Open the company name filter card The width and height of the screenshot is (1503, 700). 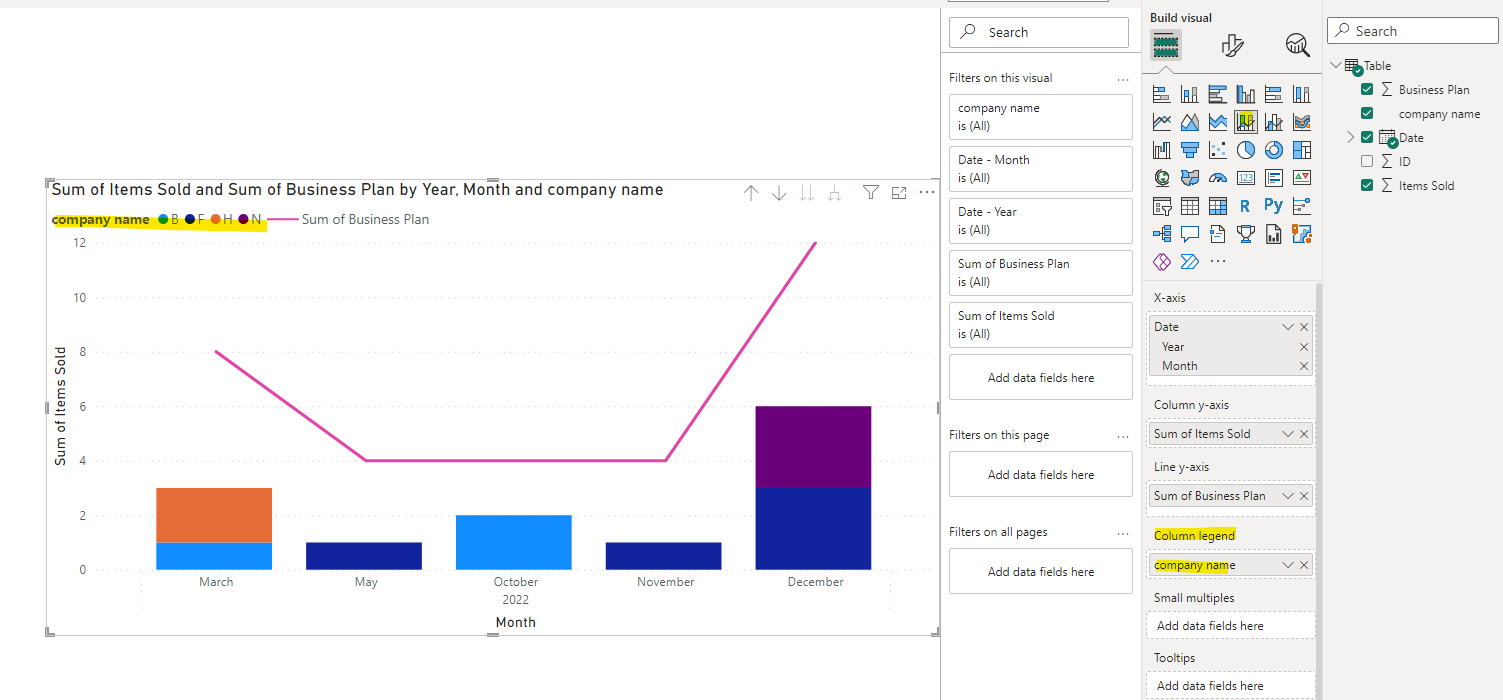[1041, 117]
